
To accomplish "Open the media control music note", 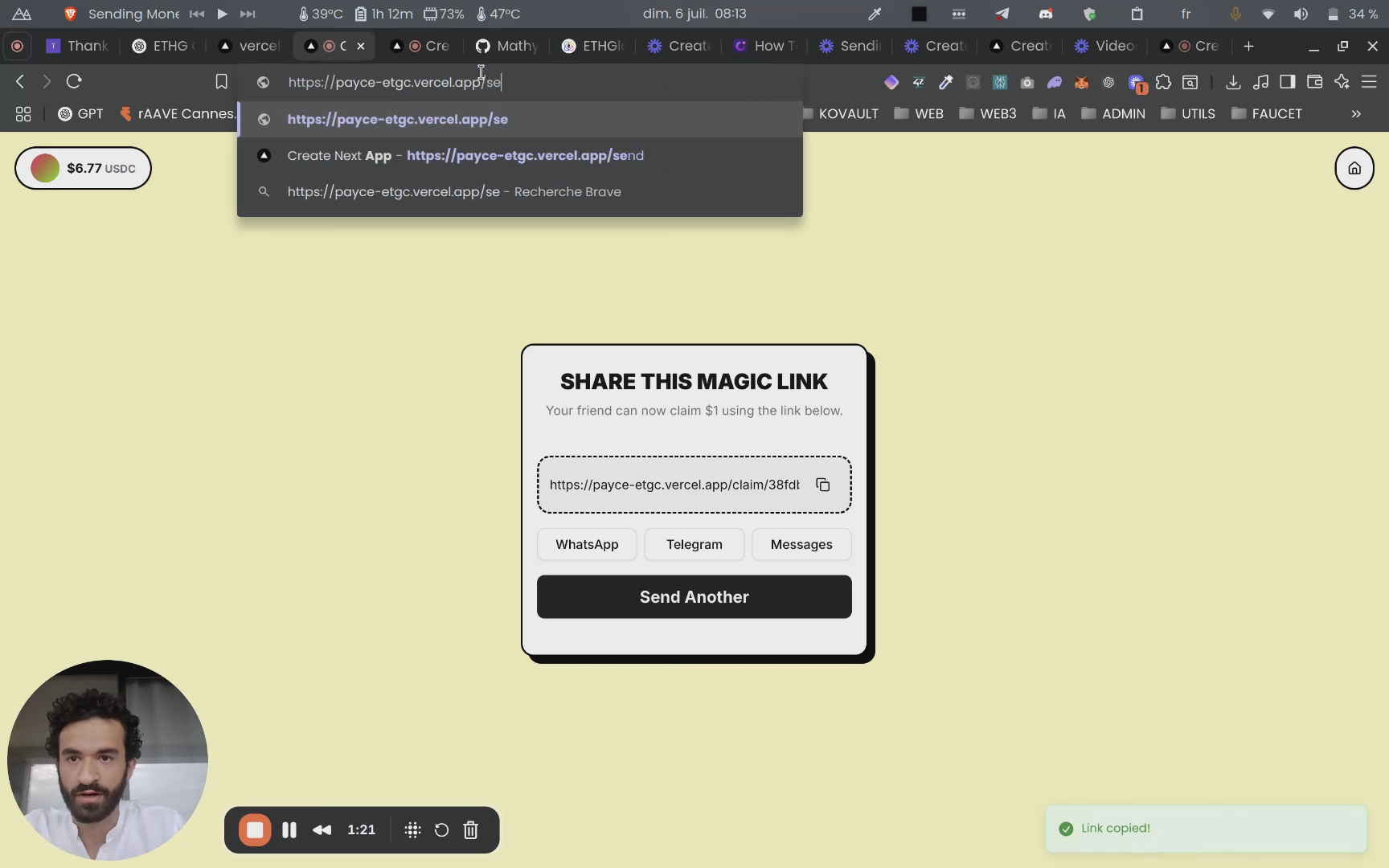I will pos(1260,82).
